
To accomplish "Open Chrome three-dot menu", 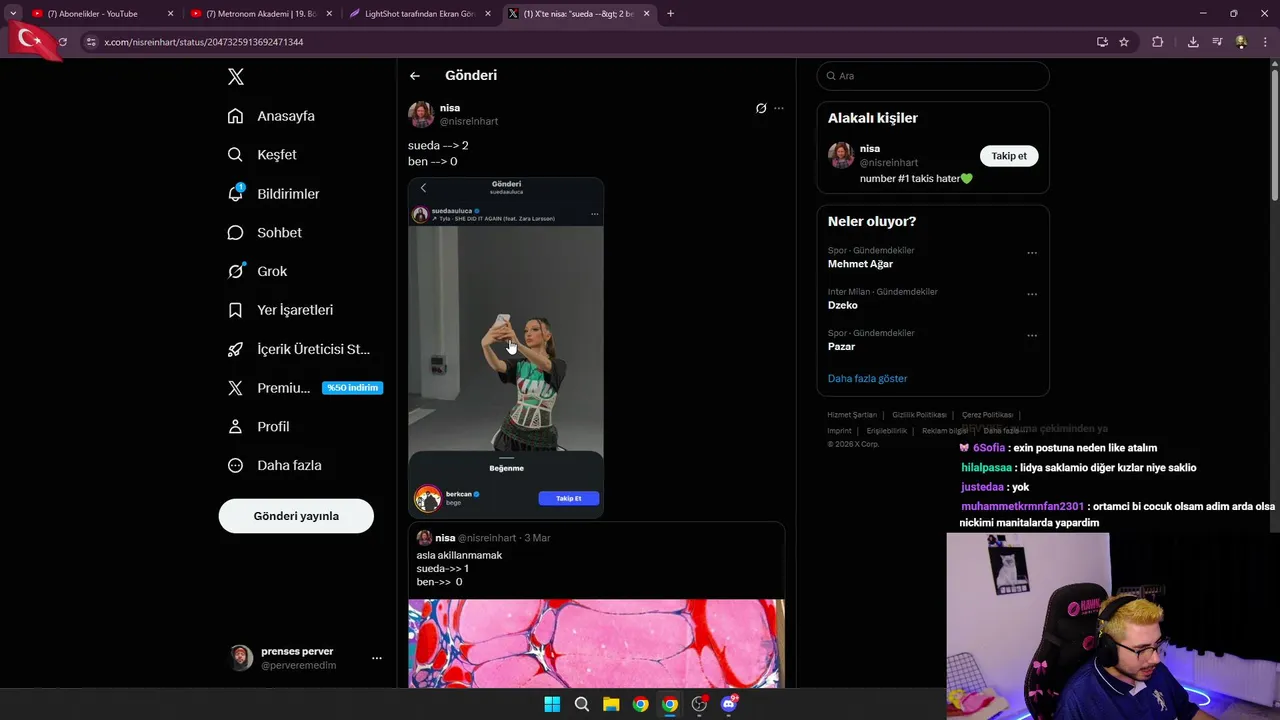I will [1265, 42].
